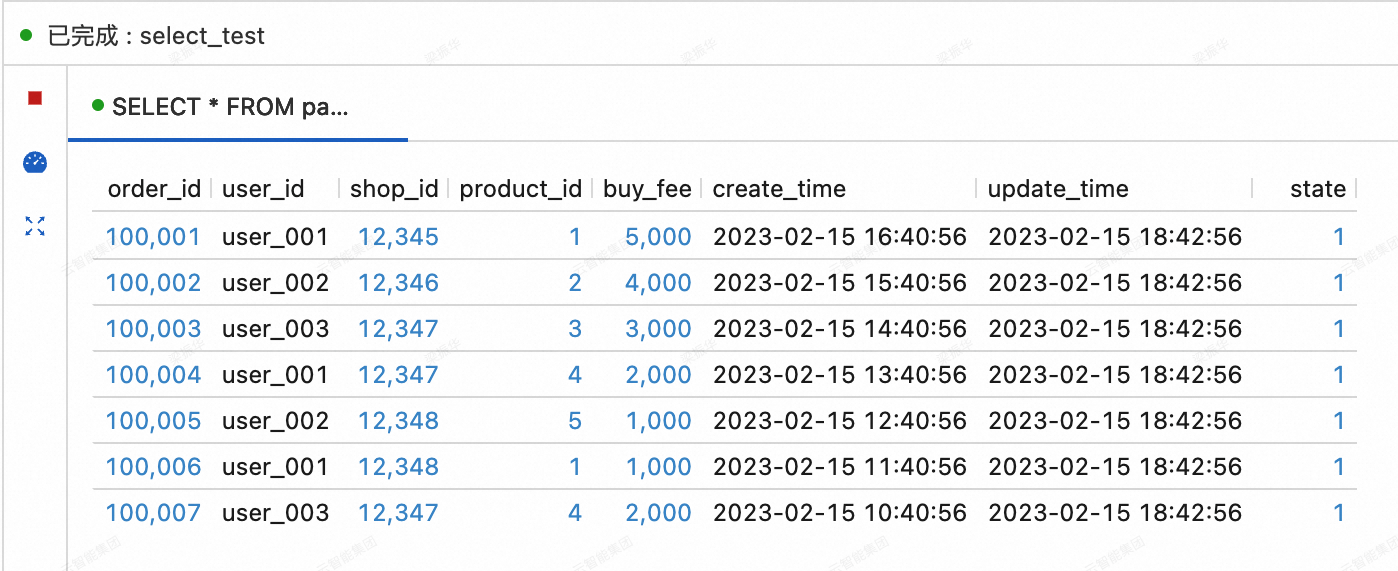
Task: Open order ID 100,001 link
Action: [153, 237]
